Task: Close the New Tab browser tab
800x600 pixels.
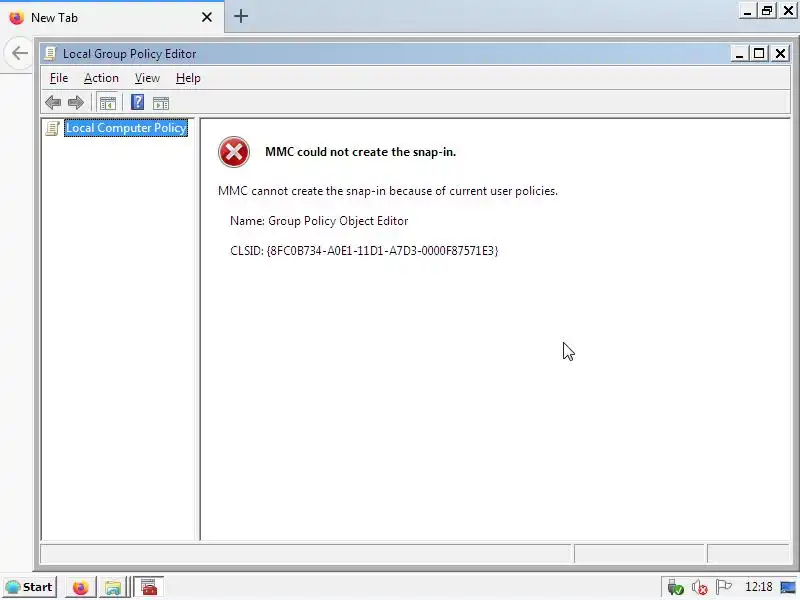Action: (x=207, y=17)
